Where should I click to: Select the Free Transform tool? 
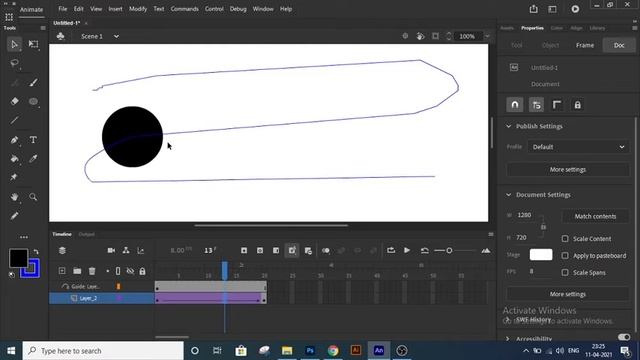point(33,44)
